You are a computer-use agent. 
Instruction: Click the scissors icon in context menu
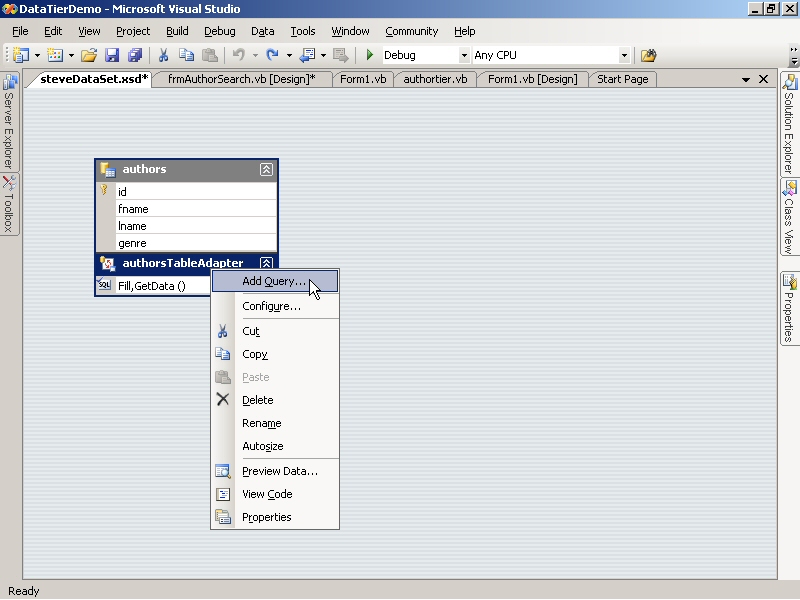coord(222,331)
